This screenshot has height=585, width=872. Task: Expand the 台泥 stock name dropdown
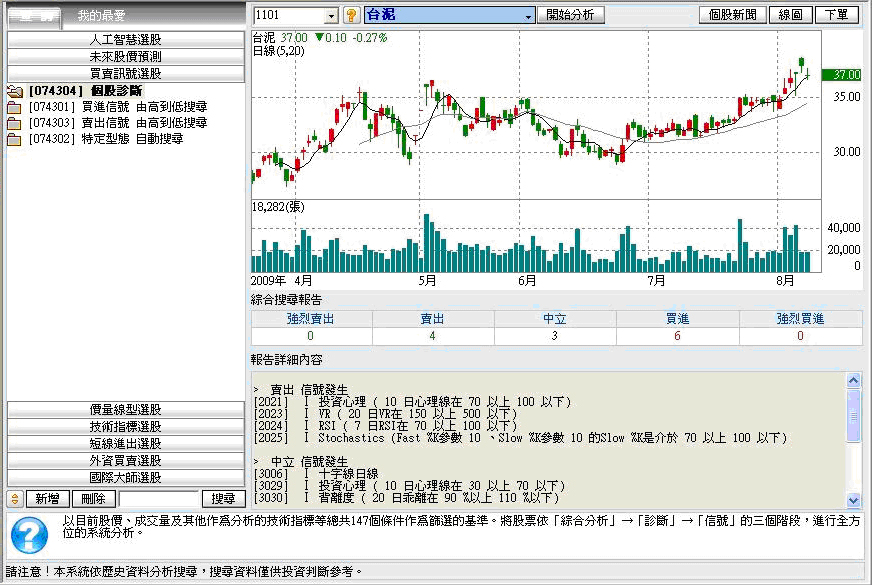tap(528, 16)
